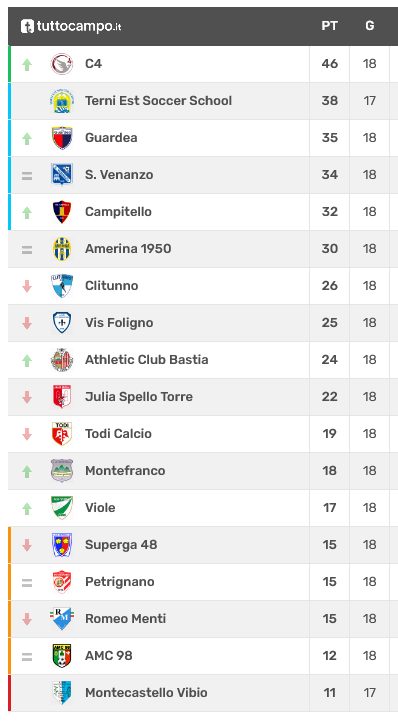
Task: Select the Guardea team badge
Action: (62, 138)
